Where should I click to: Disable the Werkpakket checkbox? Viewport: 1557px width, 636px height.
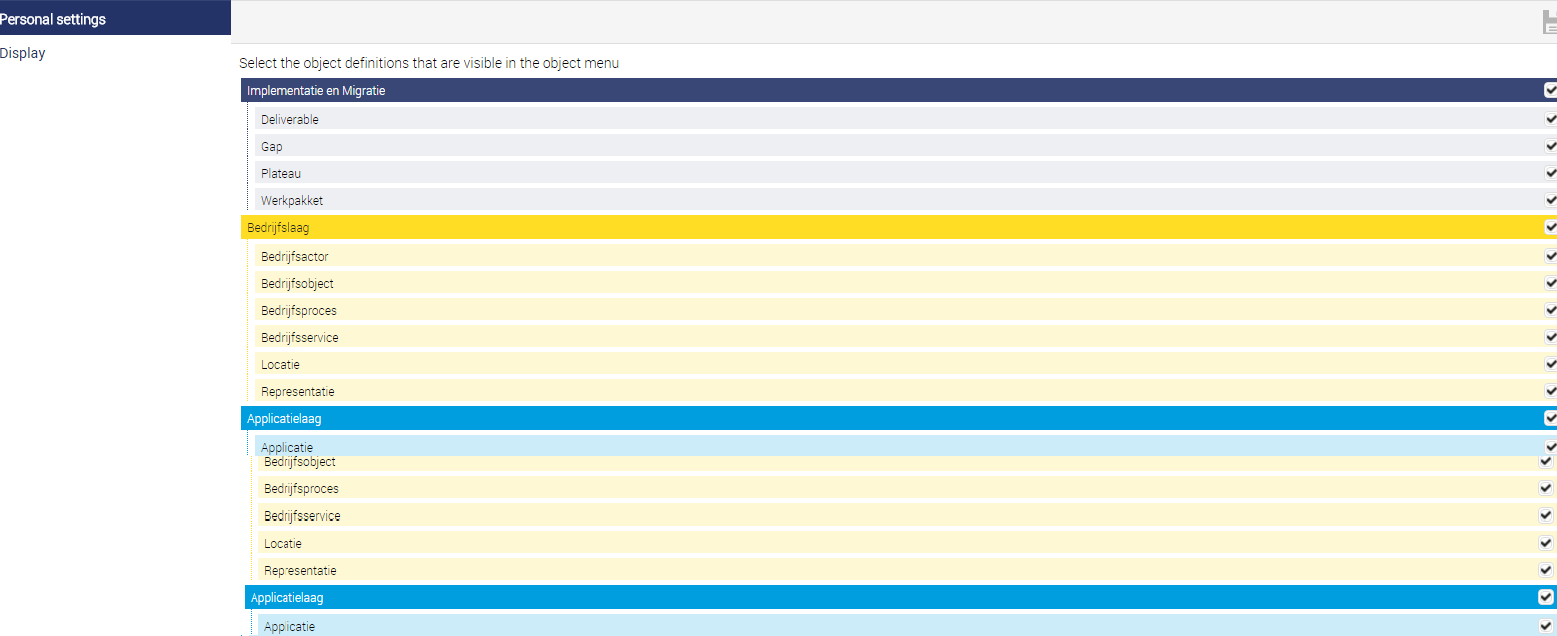tap(1550, 200)
